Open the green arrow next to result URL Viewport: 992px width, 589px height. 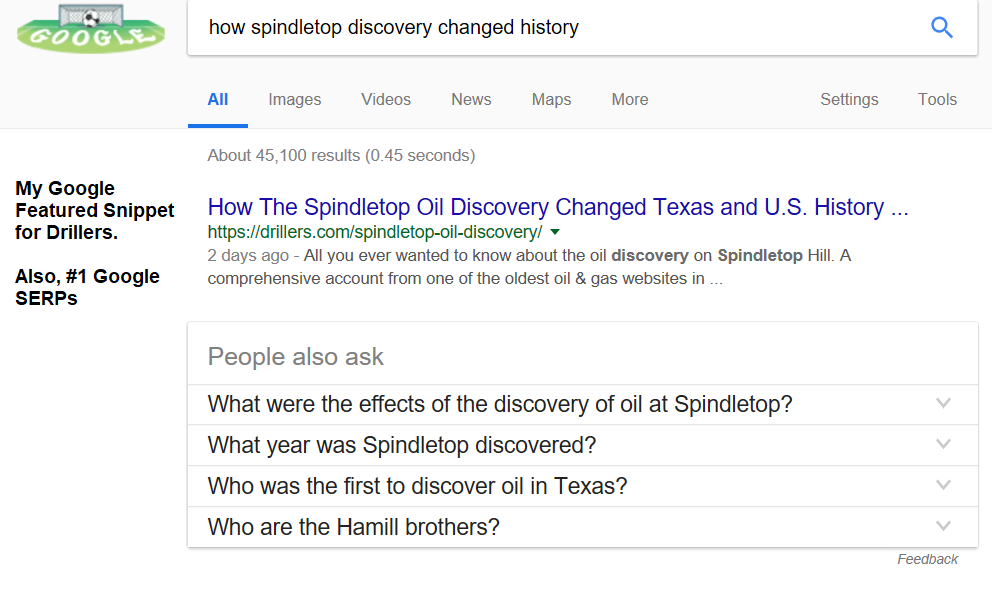coord(556,232)
